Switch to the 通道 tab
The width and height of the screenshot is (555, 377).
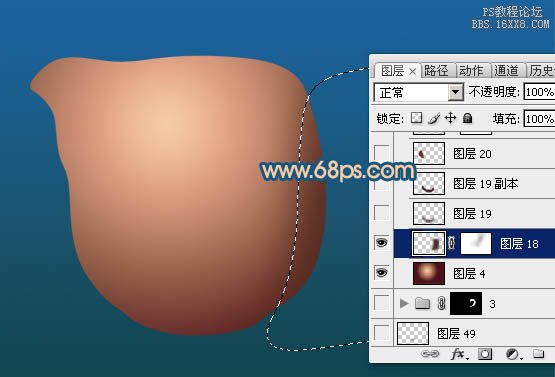coord(507,70)
